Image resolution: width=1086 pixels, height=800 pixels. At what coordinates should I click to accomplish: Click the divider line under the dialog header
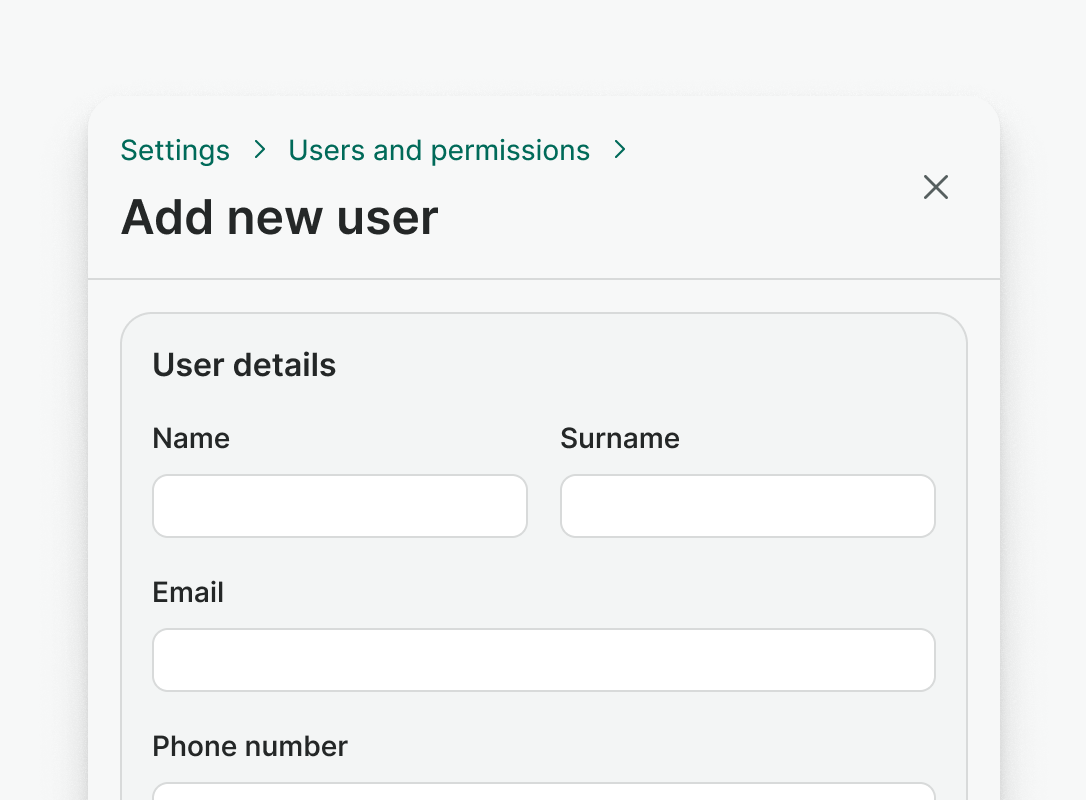coord(543,278)
